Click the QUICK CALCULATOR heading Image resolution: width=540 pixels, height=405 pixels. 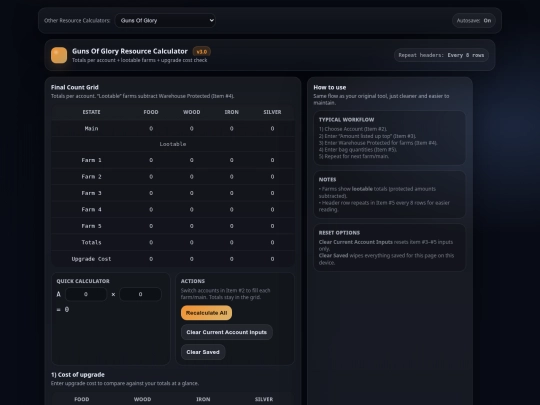[x=83, y=281]
